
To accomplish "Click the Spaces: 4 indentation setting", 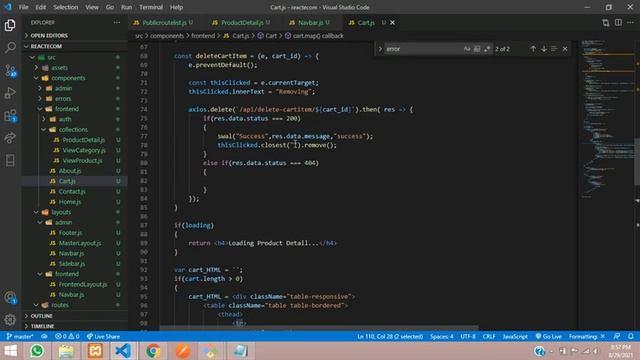I will click(442, 337).
